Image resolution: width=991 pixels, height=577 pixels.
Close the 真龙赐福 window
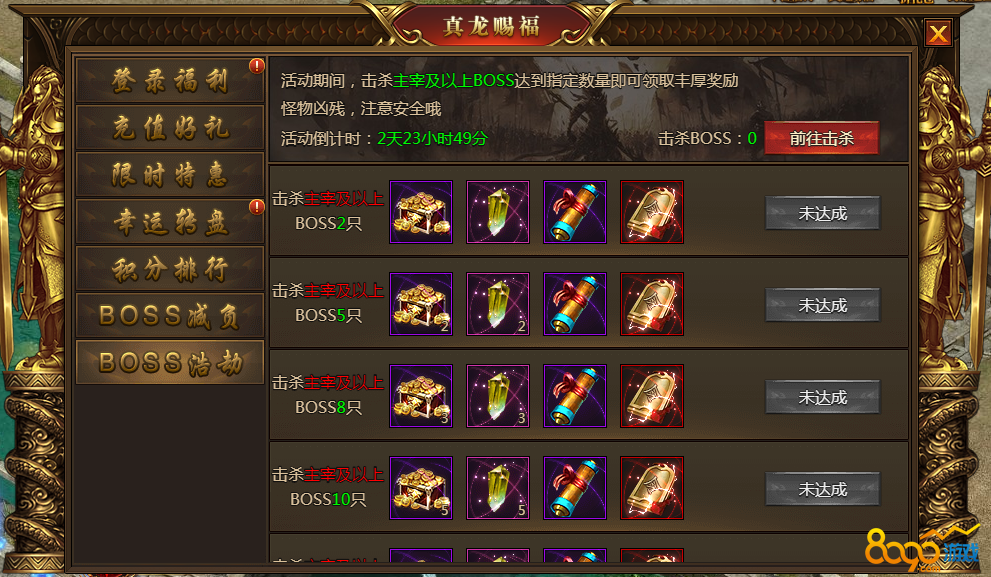(x=939, y=33)
